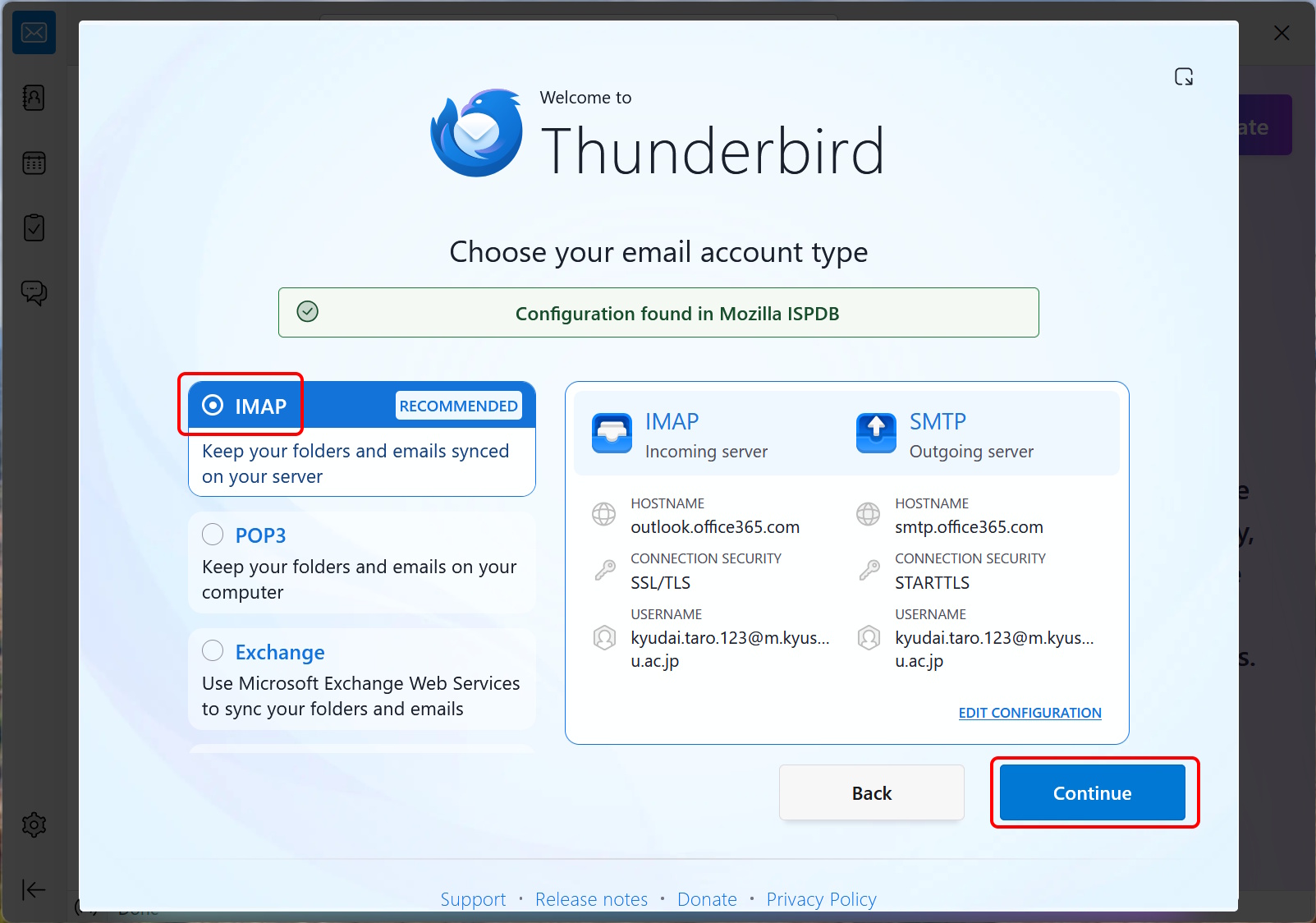Click the dialog resize icon at top right
Image resolution: width=1316 pixels, height=923 pixels.
[x=1183, y=76]
